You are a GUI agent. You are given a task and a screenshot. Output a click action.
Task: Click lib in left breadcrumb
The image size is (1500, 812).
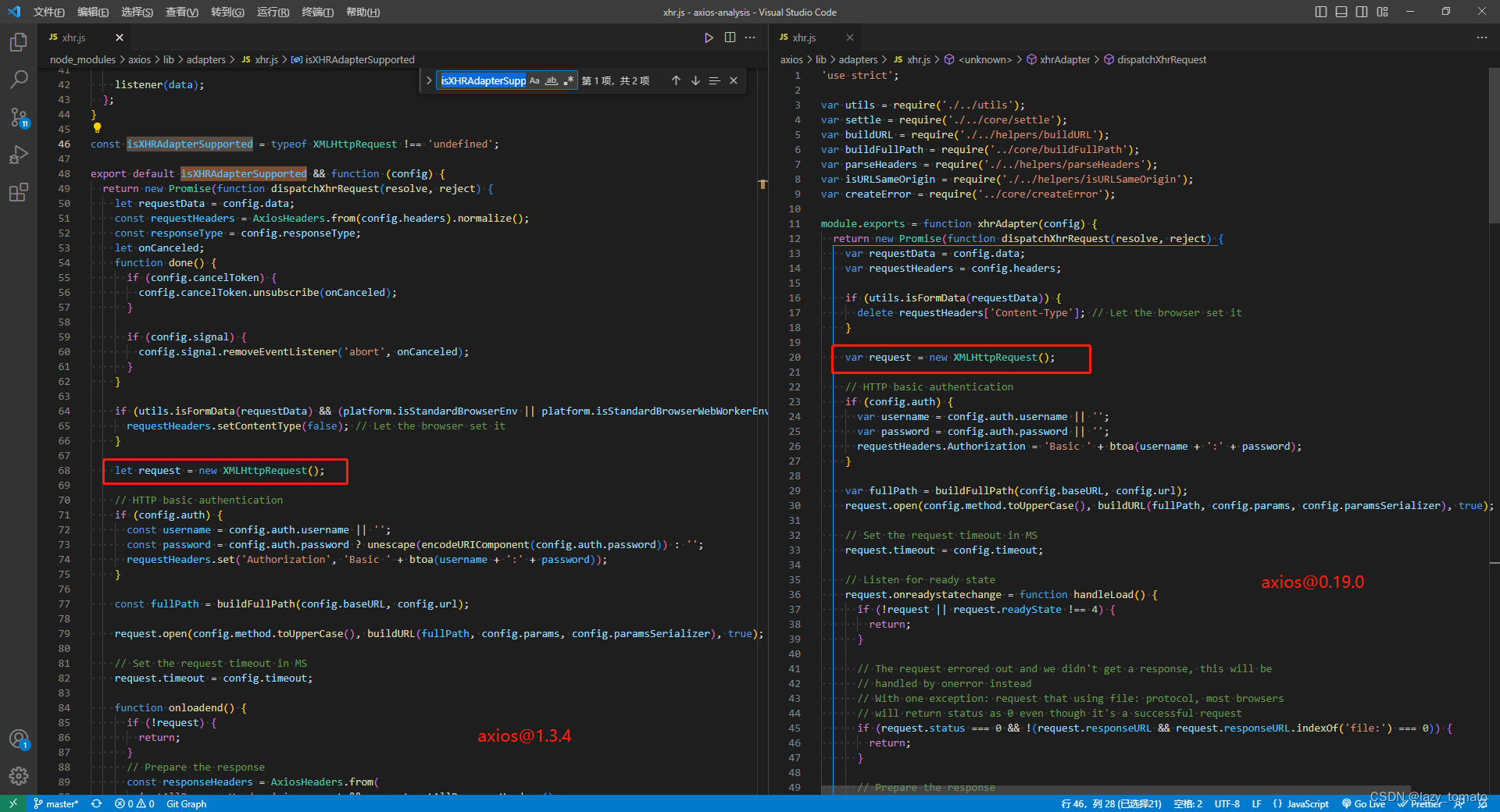(169, 59)
